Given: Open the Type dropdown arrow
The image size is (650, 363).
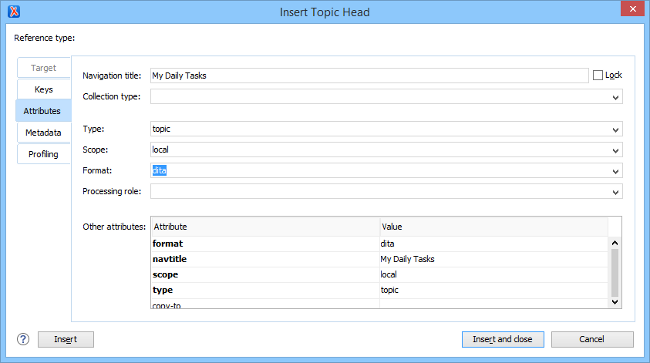Looking at the screenshot, I should pyautogui.click(x=616, y=130).
